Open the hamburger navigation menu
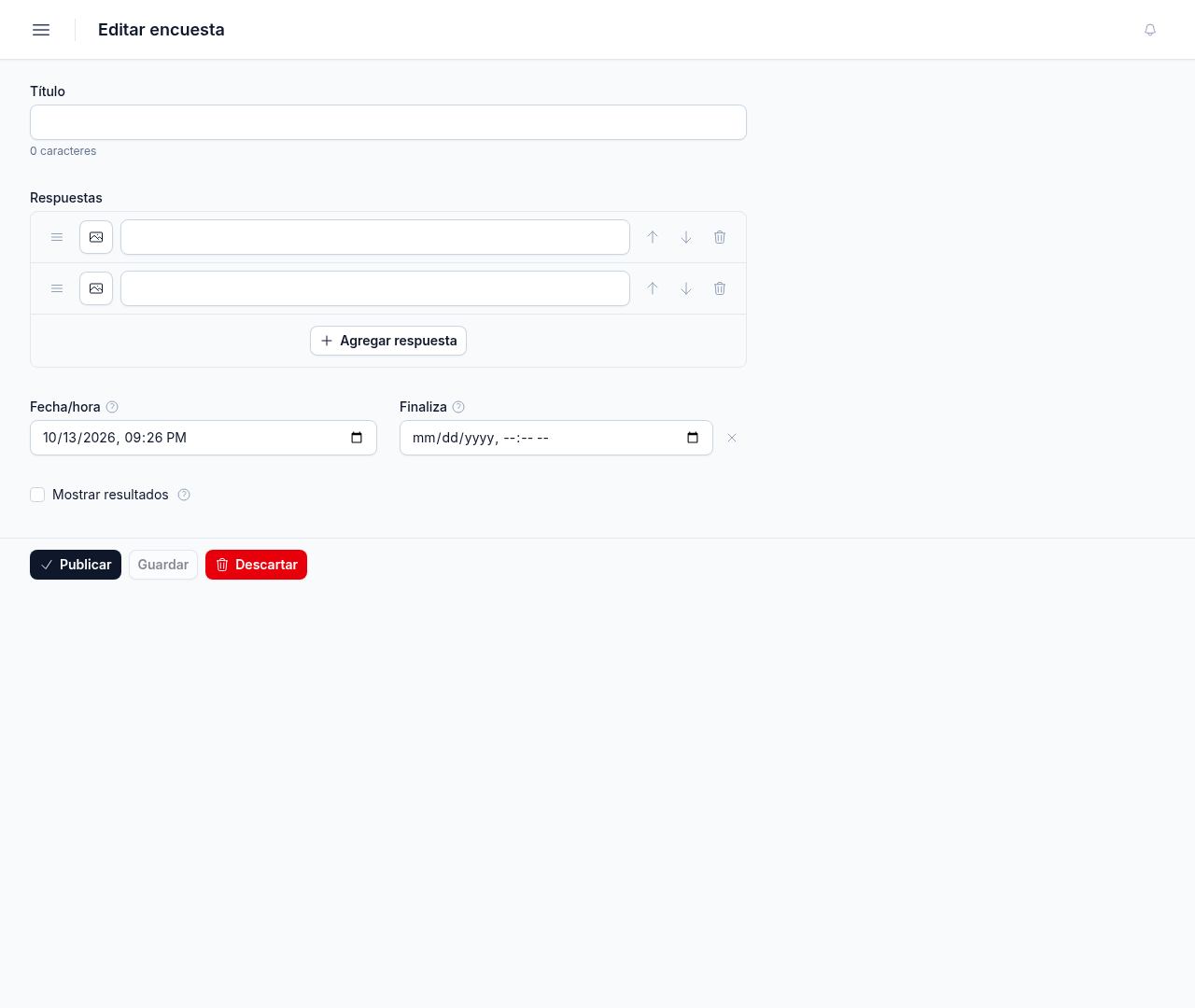The width and height of the screenshot is (1195, 1008). (41, 30)
